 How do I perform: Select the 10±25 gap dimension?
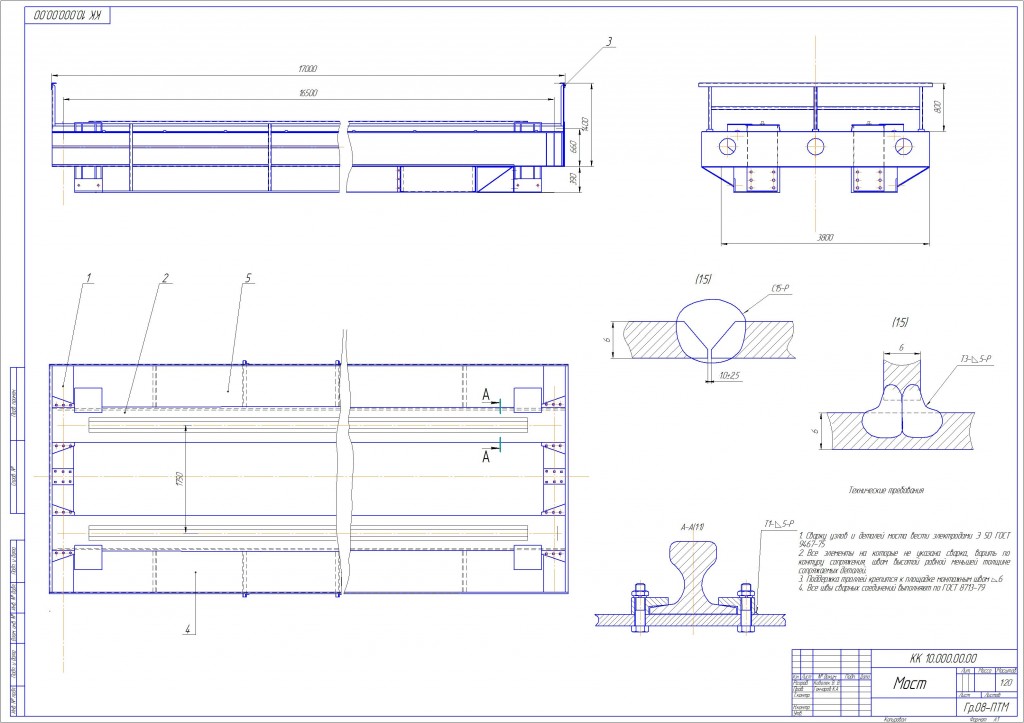(x=729, y=376)
